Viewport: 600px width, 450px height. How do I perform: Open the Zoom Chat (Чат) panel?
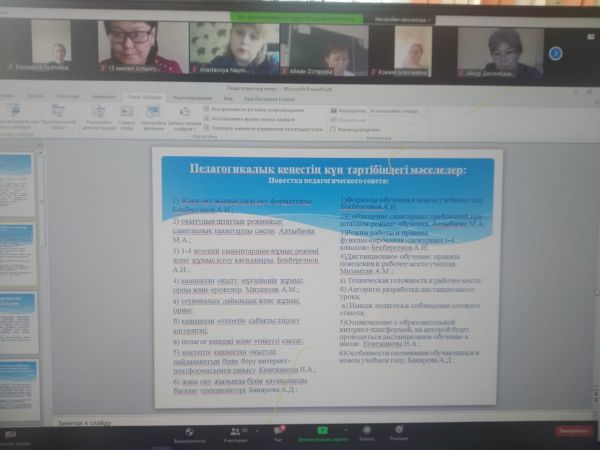[x=278, y=432]
